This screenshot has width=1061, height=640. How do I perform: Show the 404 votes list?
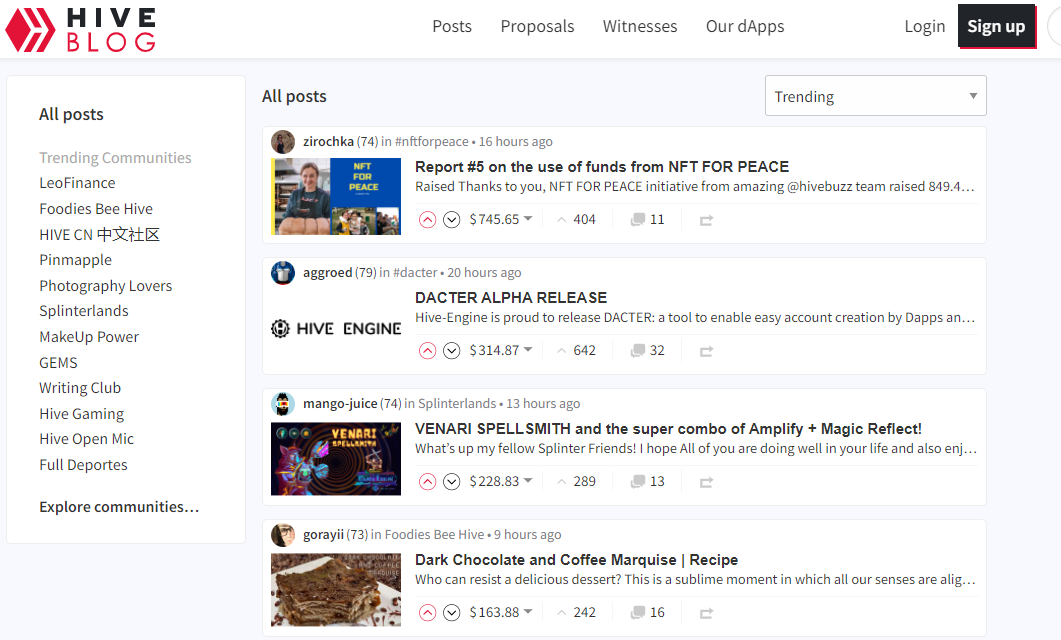577,219
